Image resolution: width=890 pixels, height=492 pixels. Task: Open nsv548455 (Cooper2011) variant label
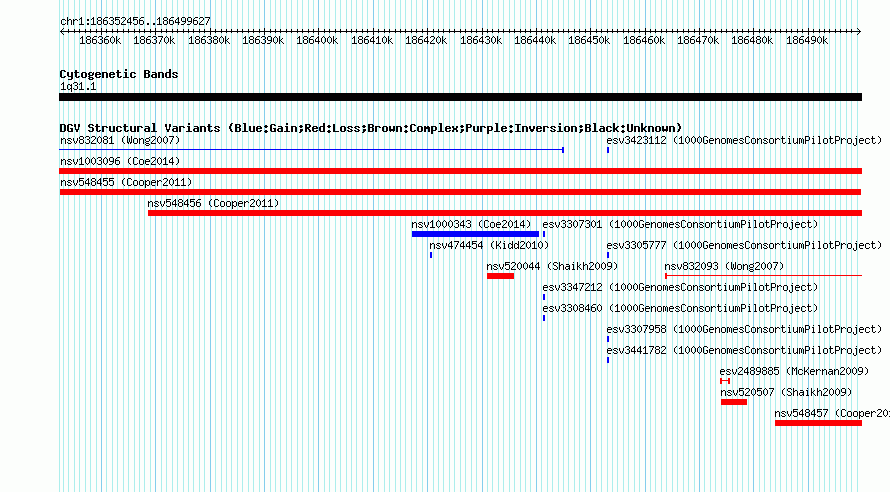click(x=126, y=182)
